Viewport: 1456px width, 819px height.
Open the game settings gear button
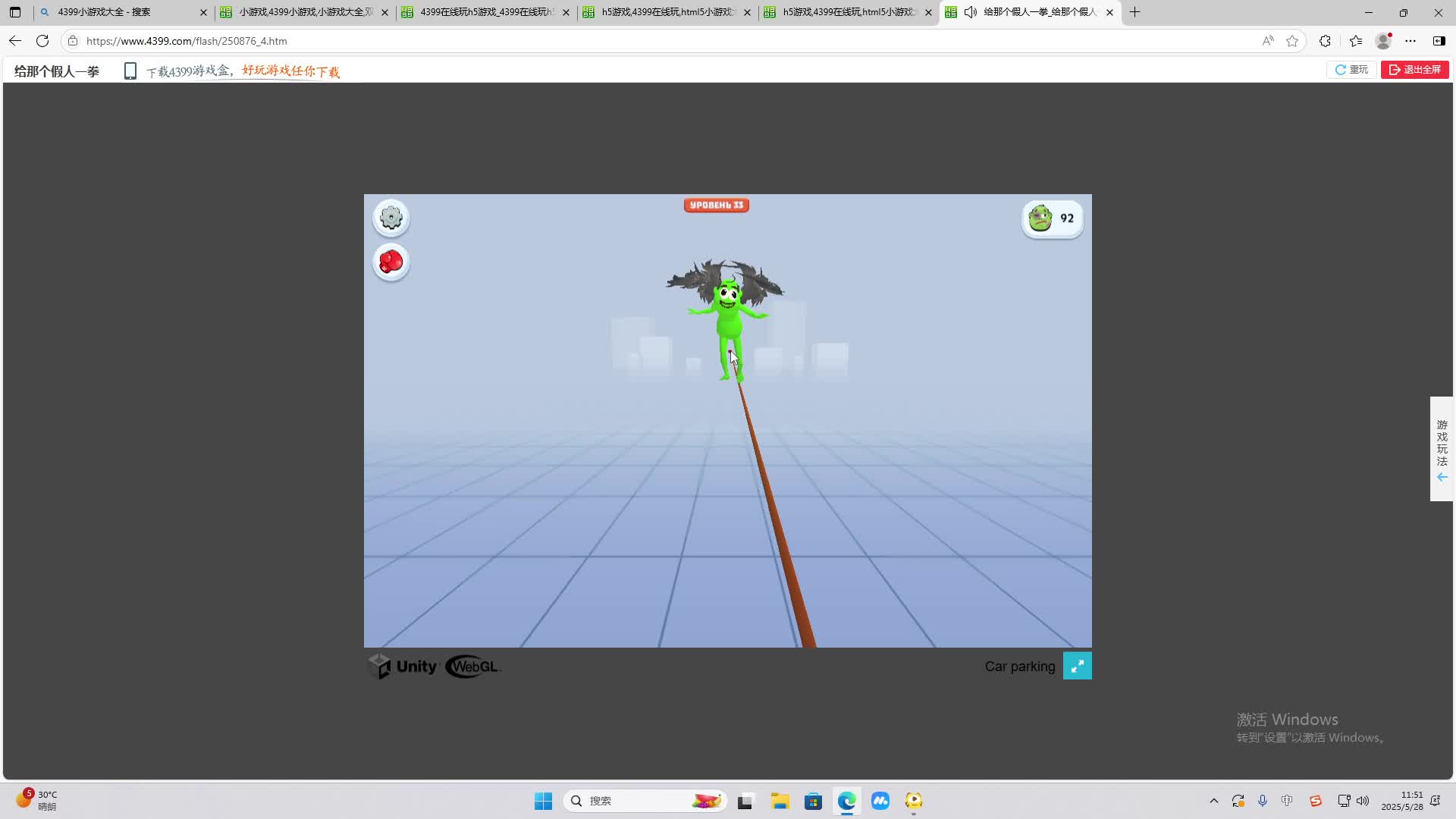coord(391,218)
